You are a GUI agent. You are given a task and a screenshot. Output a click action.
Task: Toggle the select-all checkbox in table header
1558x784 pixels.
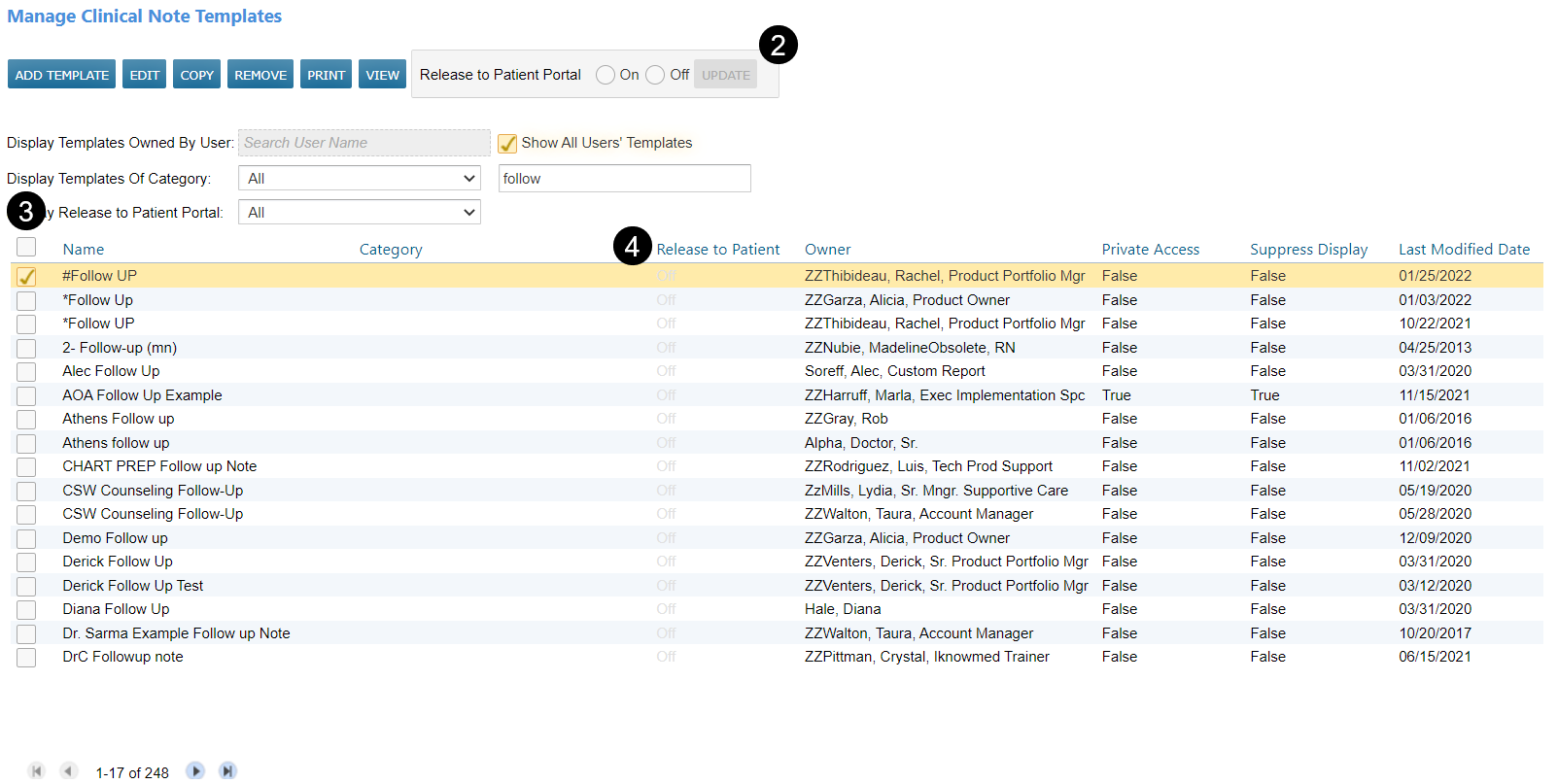[26, 248]
